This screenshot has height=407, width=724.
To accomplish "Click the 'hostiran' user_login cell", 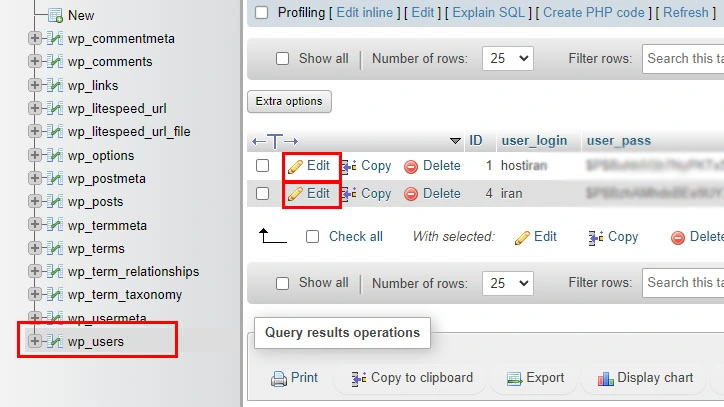I will [x=524, y=166].
